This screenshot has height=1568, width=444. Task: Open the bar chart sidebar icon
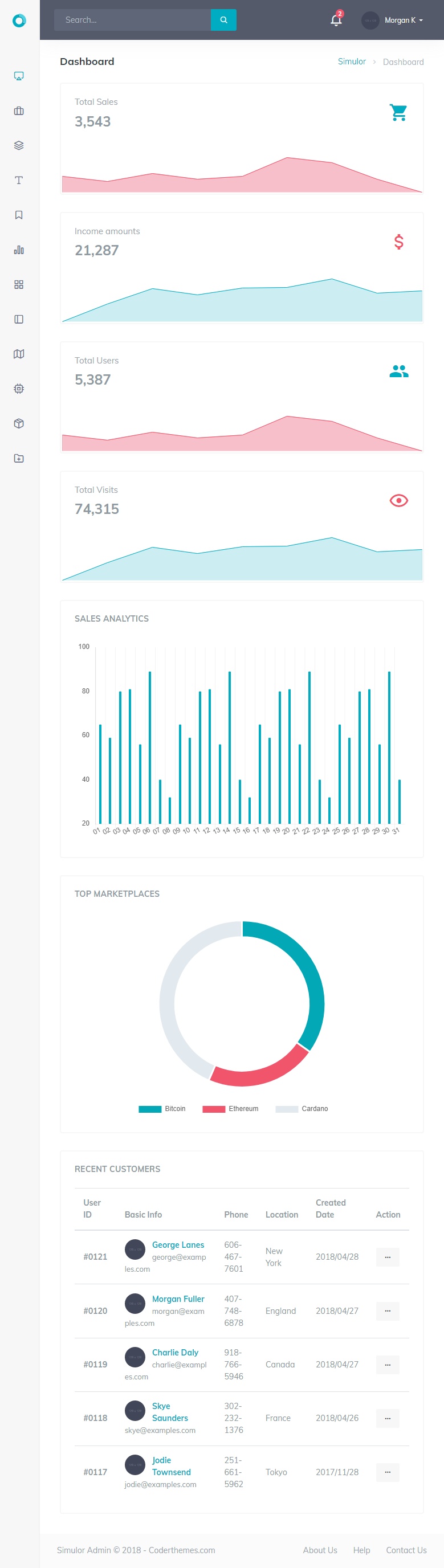pos(19,250)
